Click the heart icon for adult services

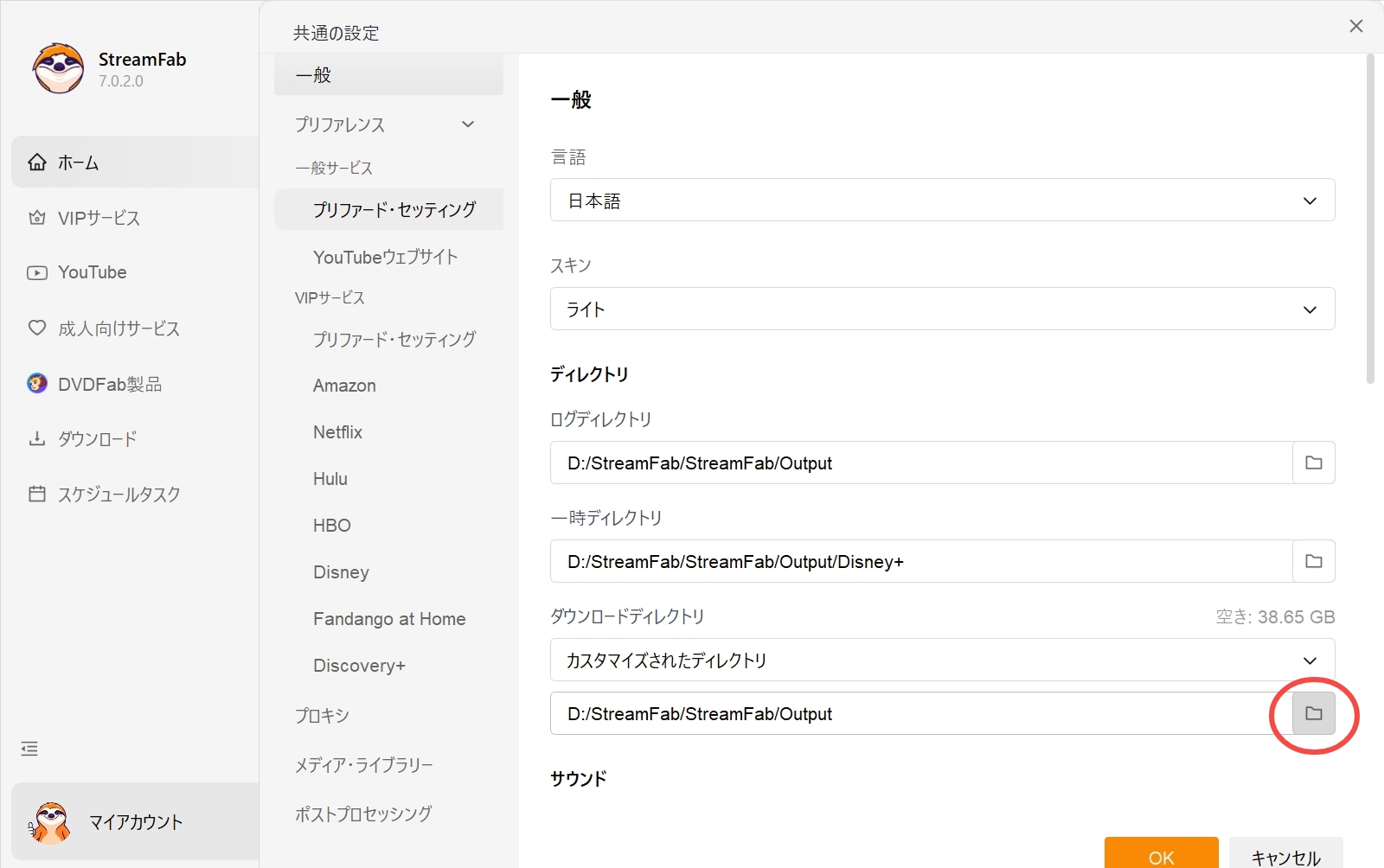click(37, 328)
